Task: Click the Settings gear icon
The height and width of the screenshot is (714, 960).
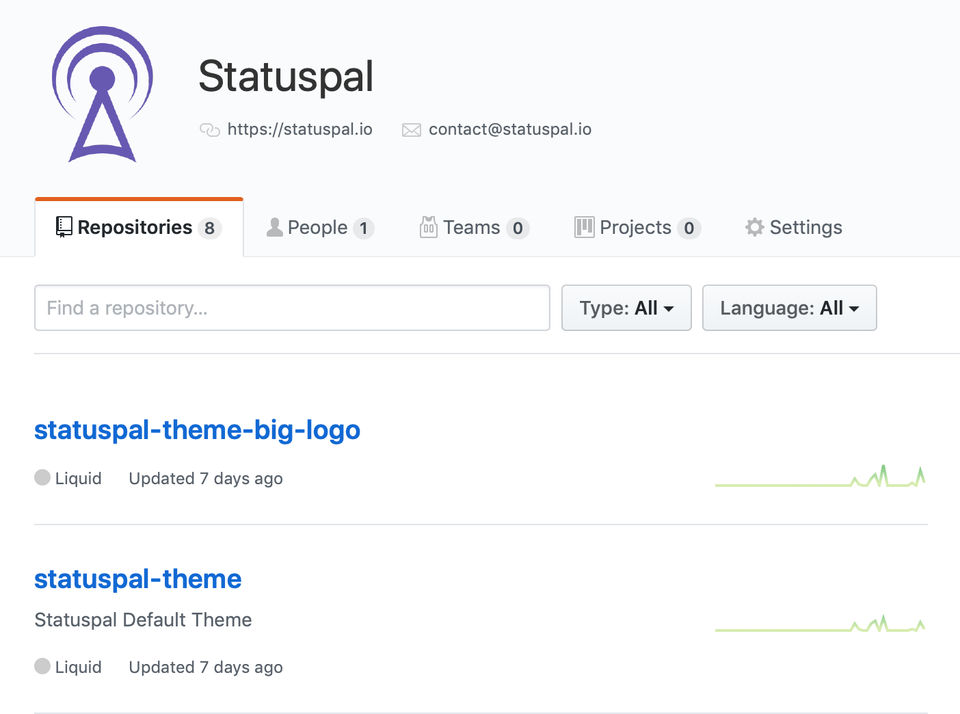Action: pyautogui.click(x=754, y=227)
